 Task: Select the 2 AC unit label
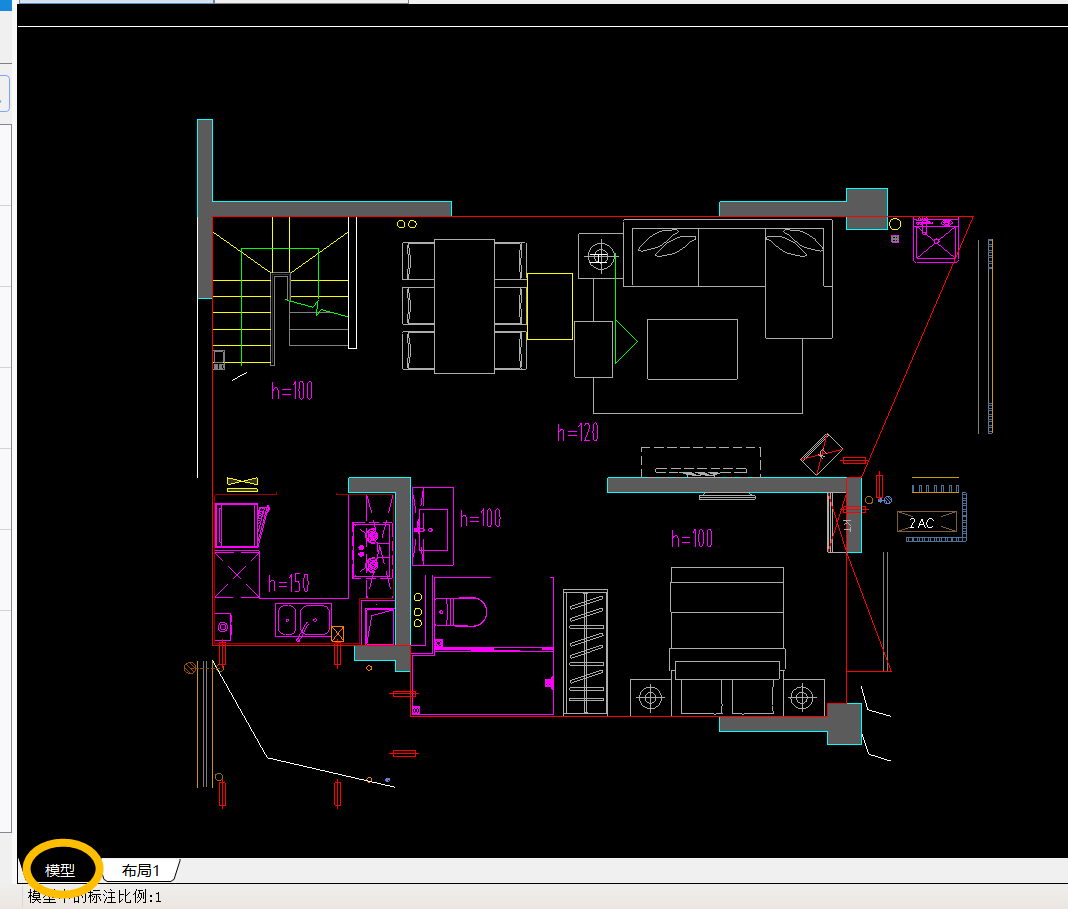(927, 522)
